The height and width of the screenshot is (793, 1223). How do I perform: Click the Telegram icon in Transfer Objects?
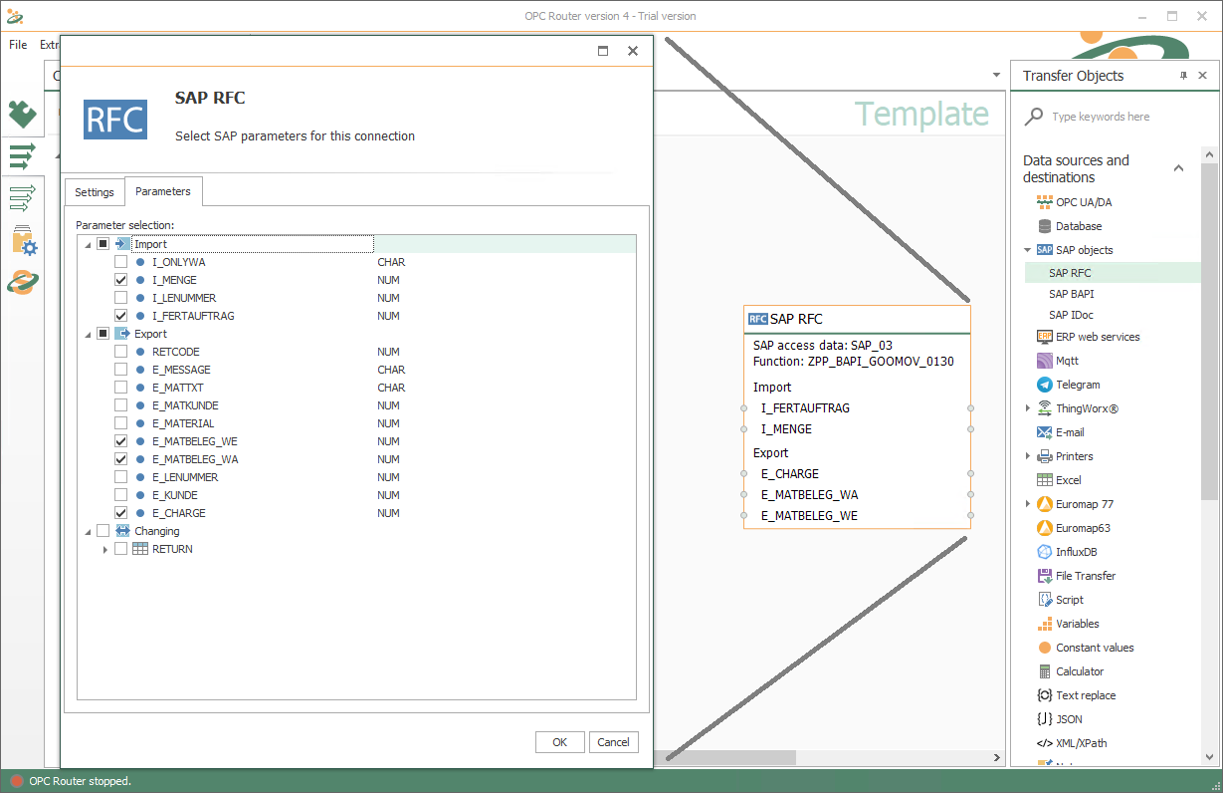(1045, 385)
